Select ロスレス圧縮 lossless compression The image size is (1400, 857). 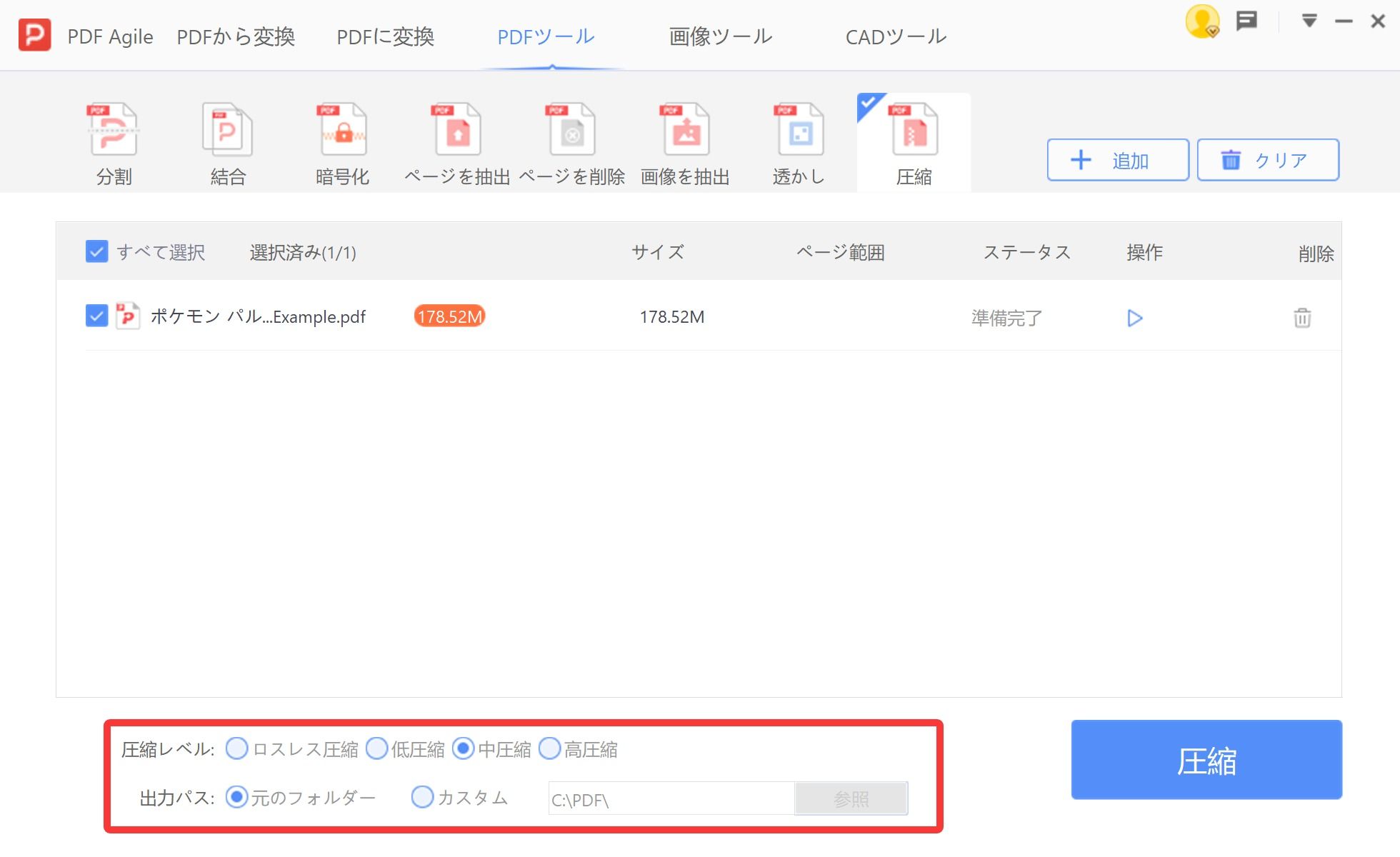click(x=236, y=749)
